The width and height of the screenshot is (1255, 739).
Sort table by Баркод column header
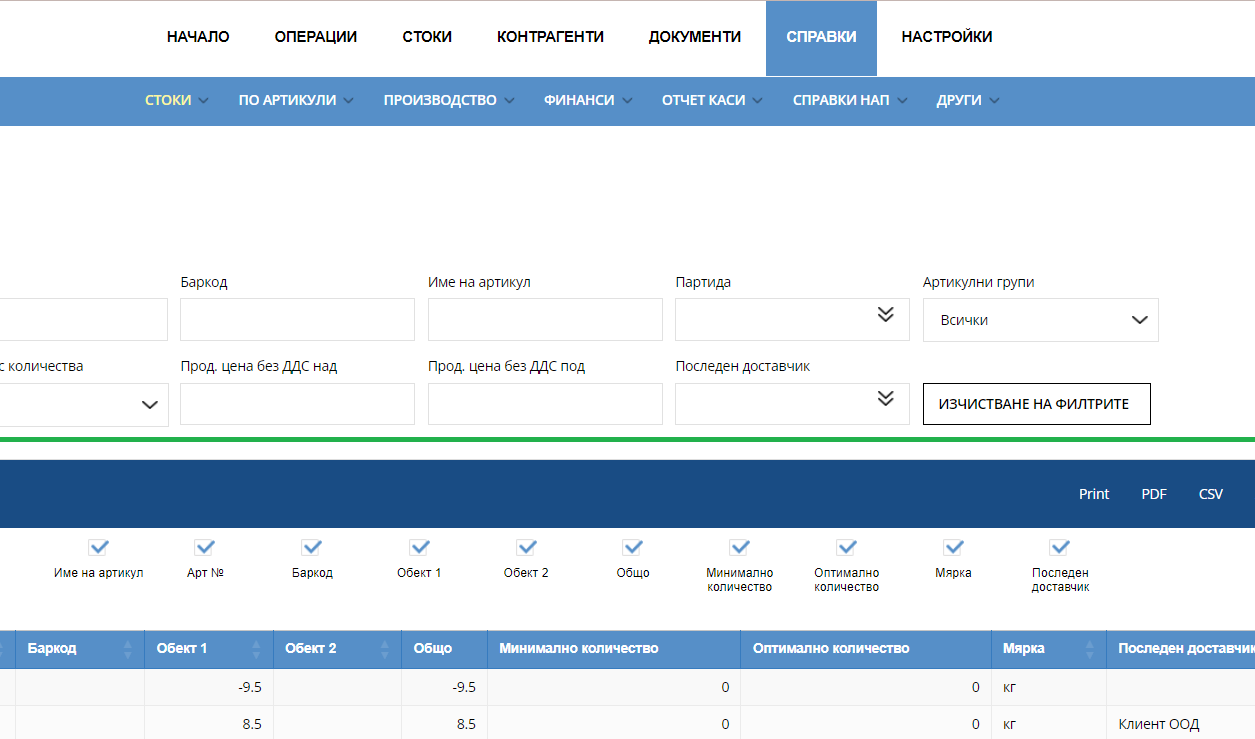tap(80, 649)
